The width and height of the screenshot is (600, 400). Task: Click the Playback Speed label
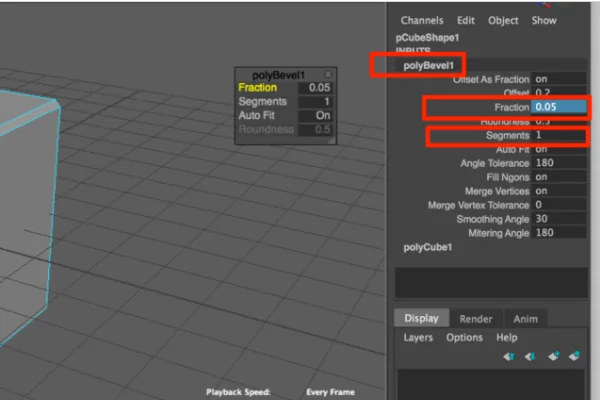click(238, 392)
